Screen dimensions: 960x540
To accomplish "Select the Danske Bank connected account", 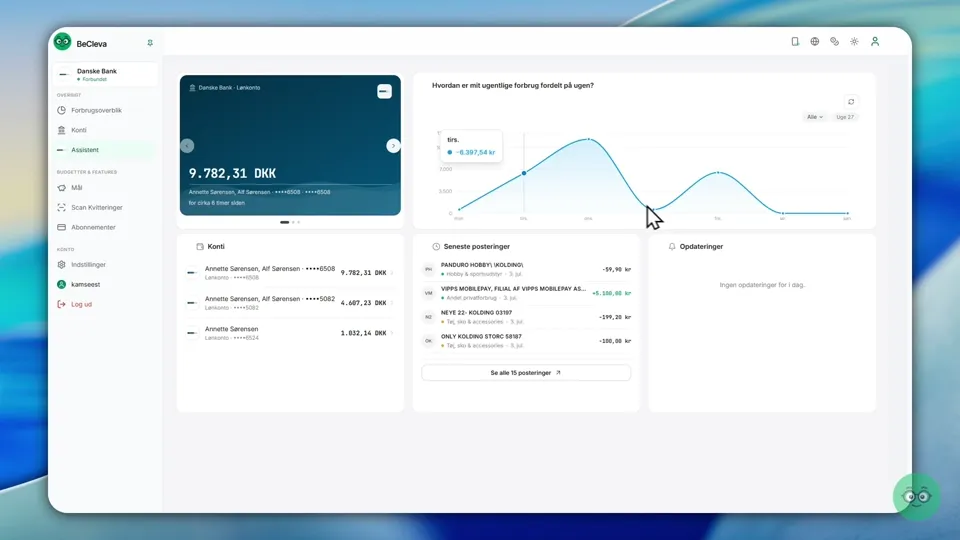I will (105, 75).
